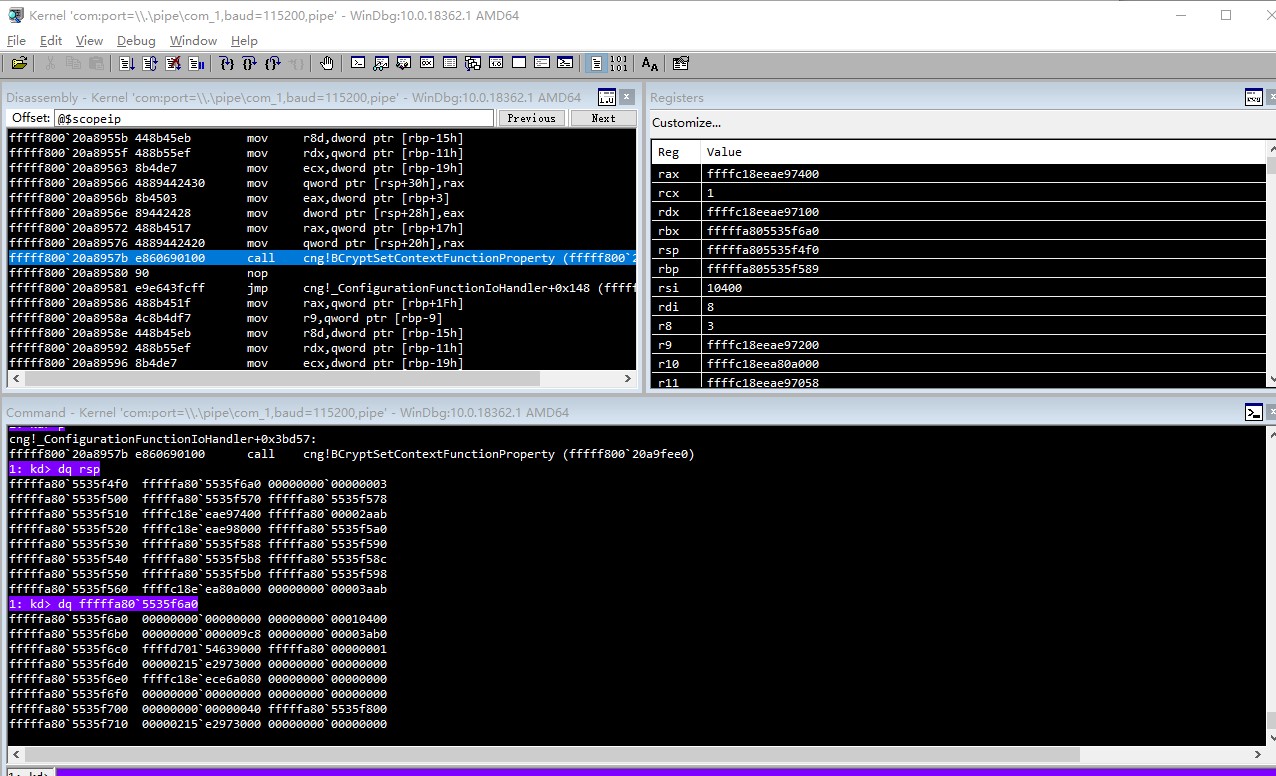1276x776 pixels.
Task: Select the highlighted call BCryptSetContextFunctionProperty line
Action: click(x=322, y=258)
